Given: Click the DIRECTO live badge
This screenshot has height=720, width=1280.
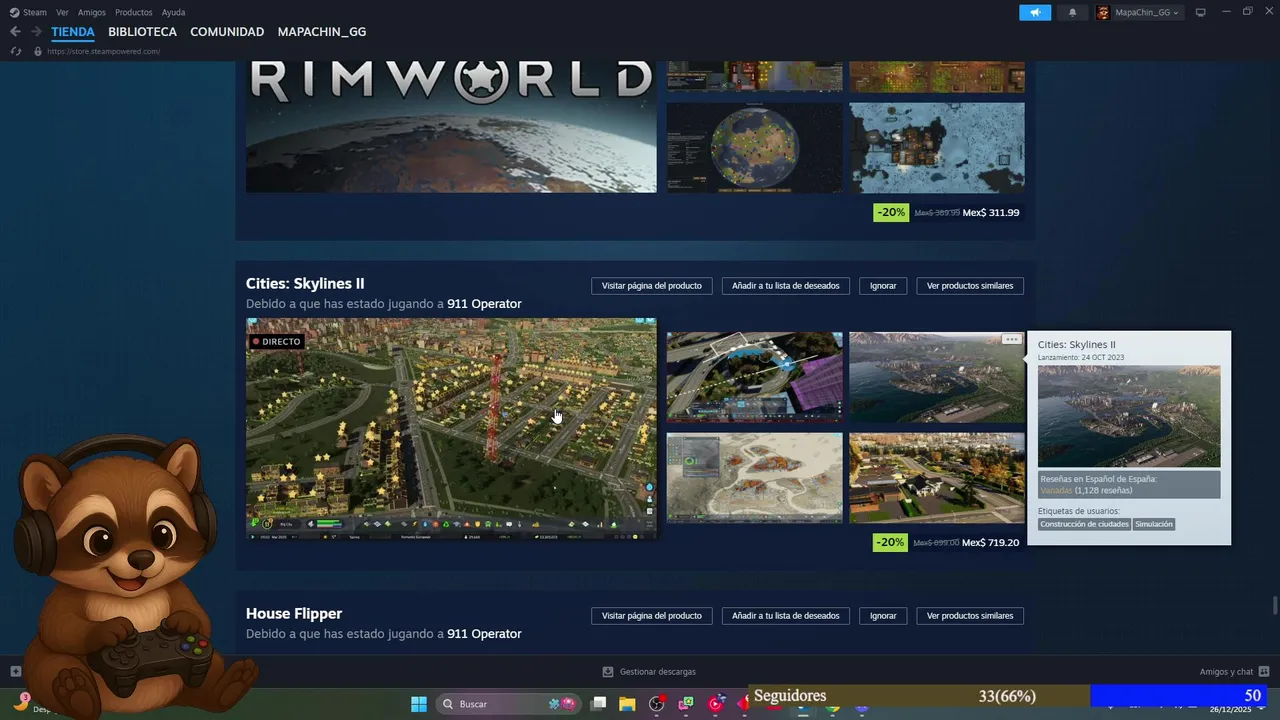Looking at the screenshot, I should pyautogui.click(x=277, y=342).
